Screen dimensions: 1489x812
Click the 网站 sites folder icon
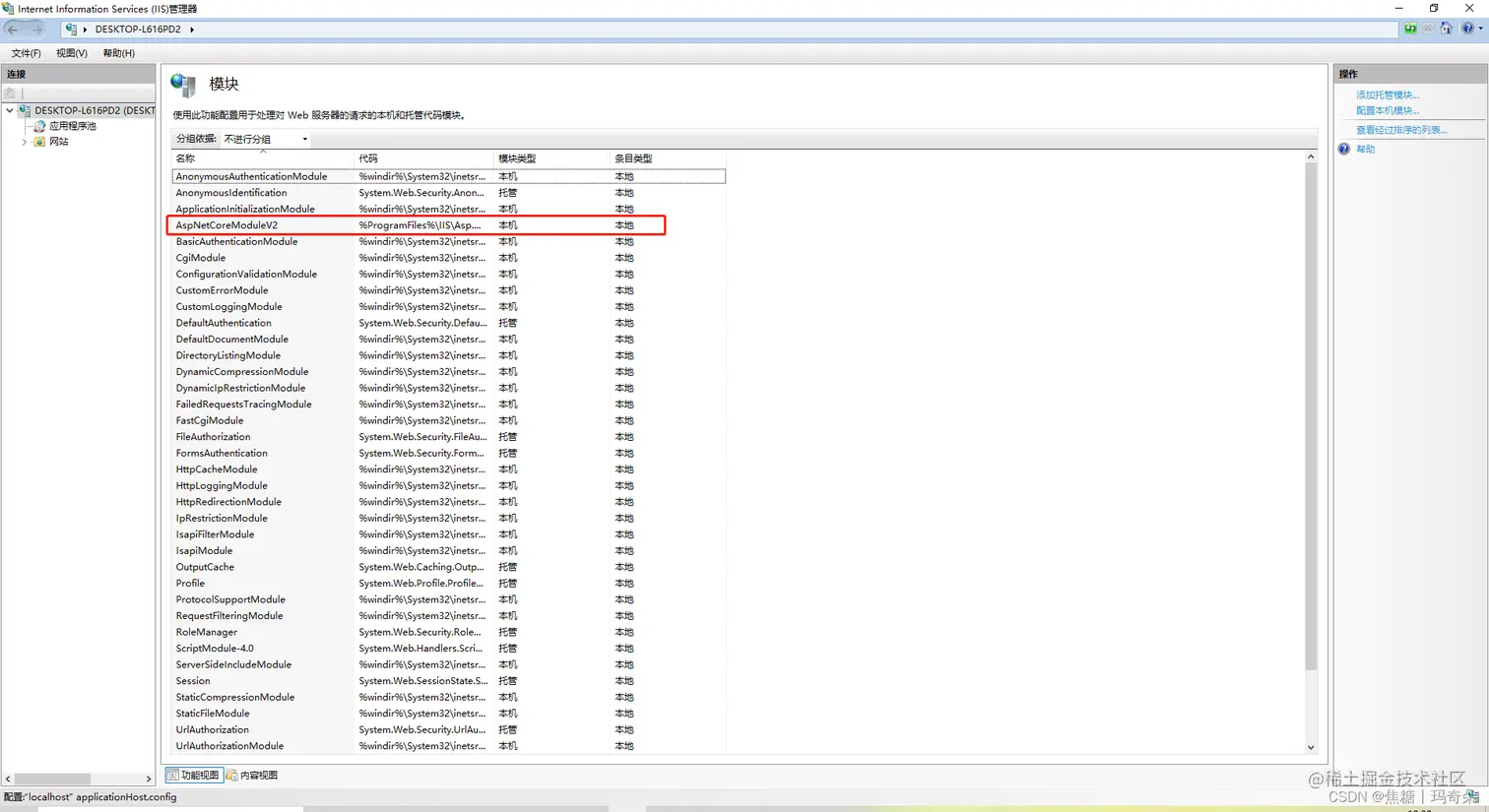pyautogui.click(x=39, y=142)
